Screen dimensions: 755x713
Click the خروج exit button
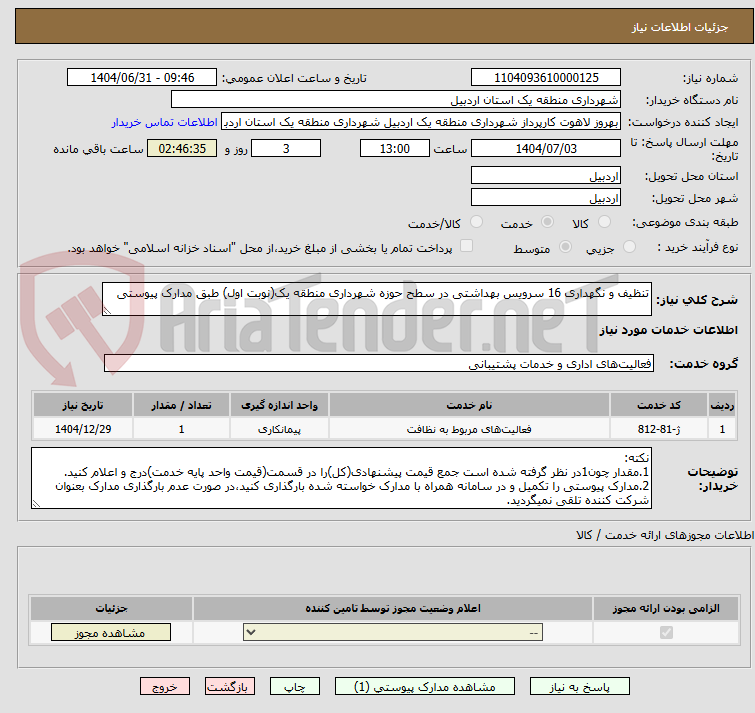(165, 687)
